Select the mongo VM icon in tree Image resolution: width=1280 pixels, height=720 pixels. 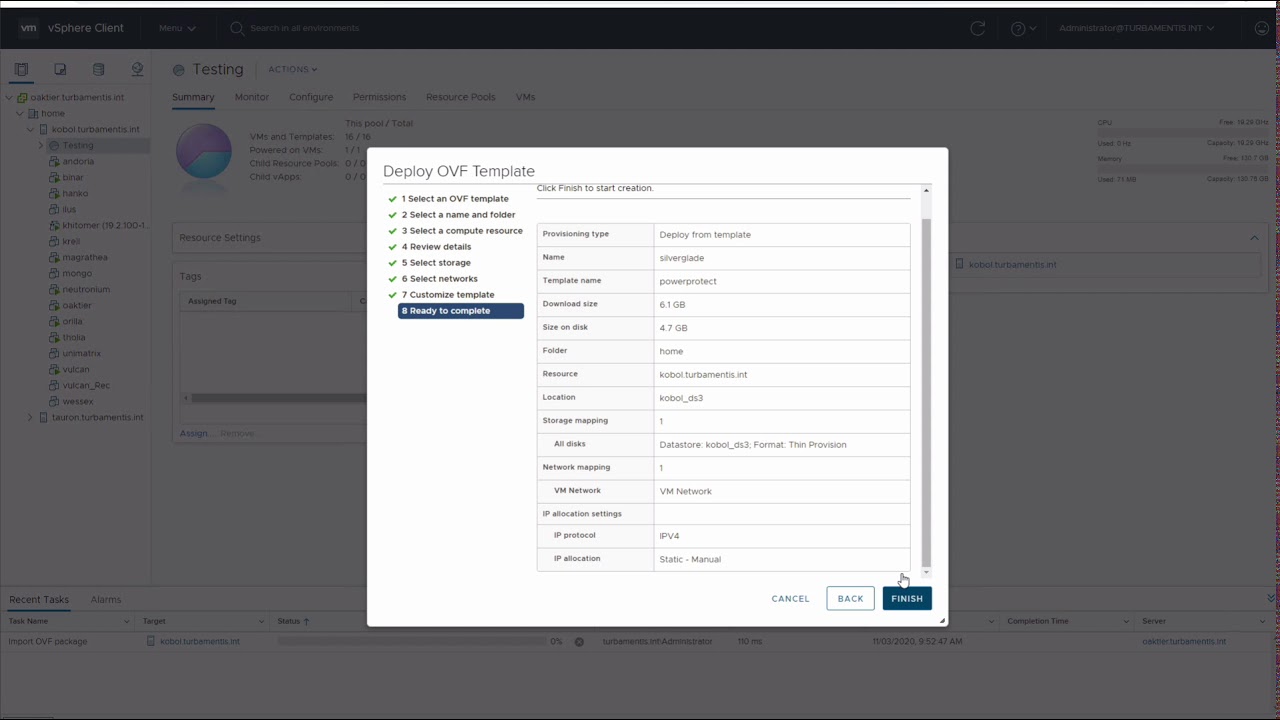pos(55,273)
